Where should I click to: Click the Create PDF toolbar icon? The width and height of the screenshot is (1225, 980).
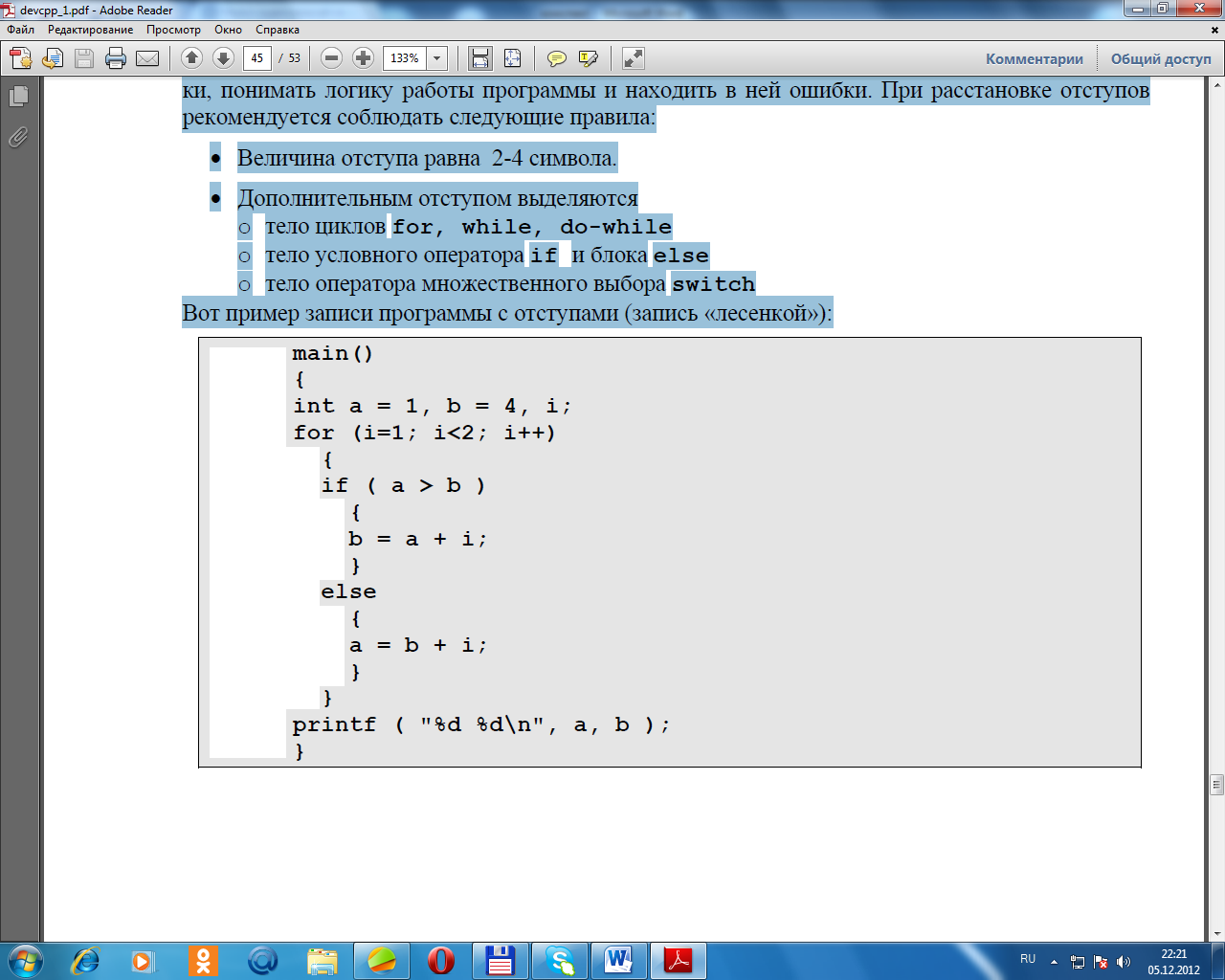[21, 58]
